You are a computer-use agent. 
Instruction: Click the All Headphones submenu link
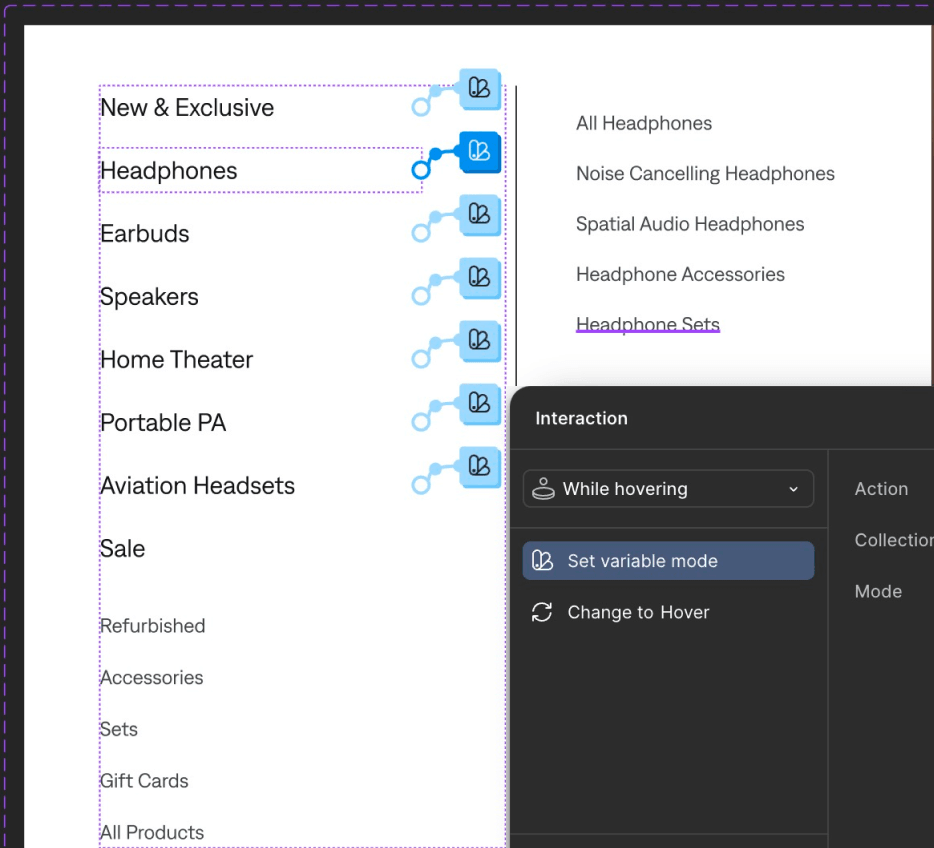(x=644, y=123)
